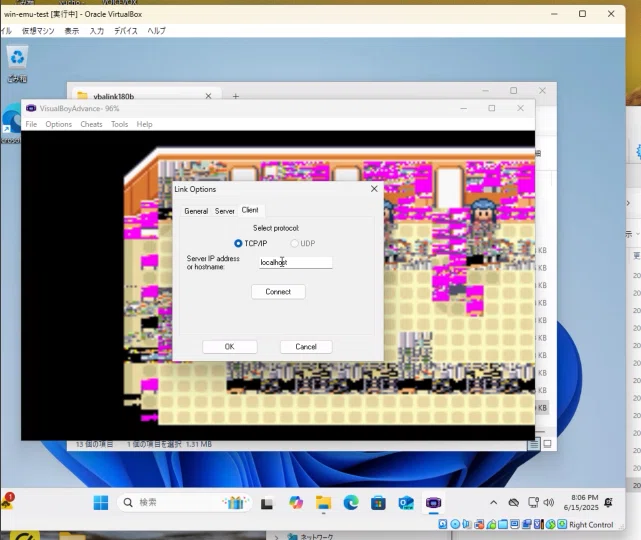Click the VirtualBox hard disk status icon
The width and height of the screenshot is (641, 540).
click(442, 524)
